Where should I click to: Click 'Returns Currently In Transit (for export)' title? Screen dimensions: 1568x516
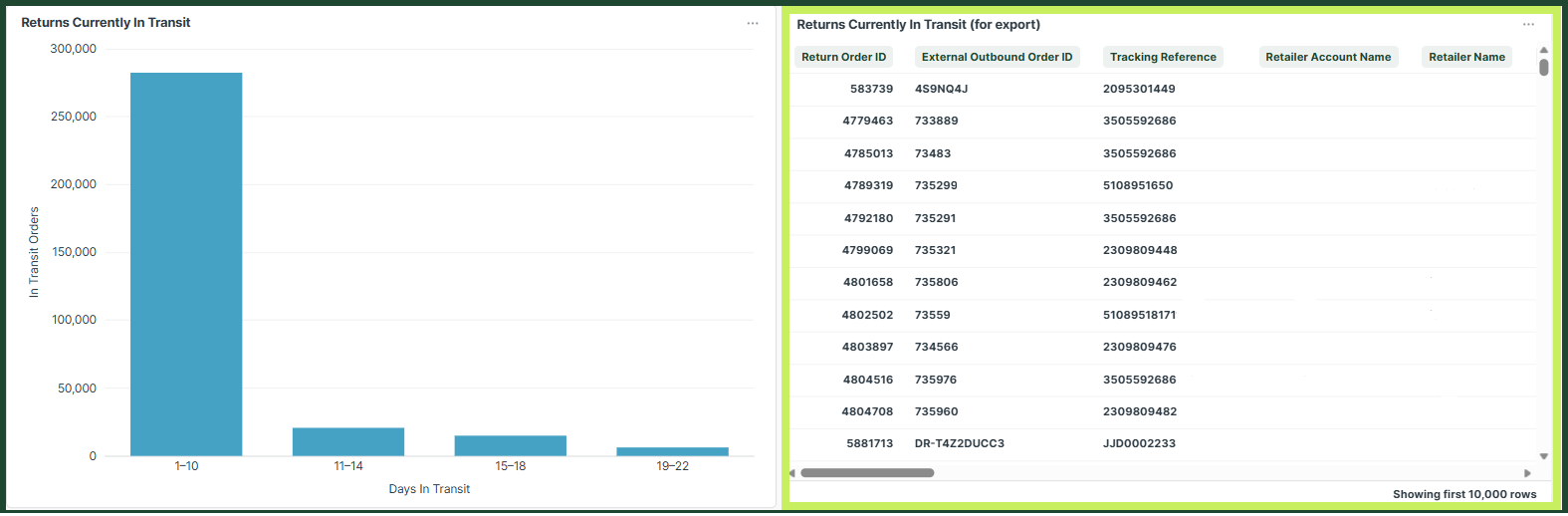(918, 24)
